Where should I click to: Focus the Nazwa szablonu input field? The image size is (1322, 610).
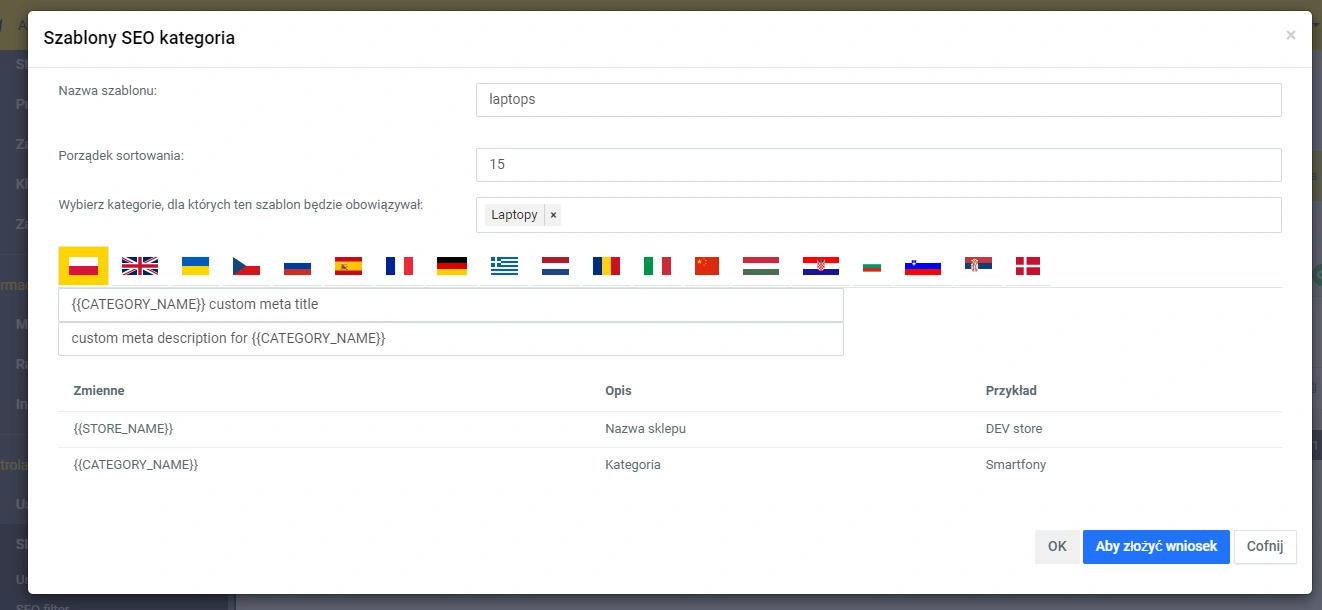pos(878,100)
